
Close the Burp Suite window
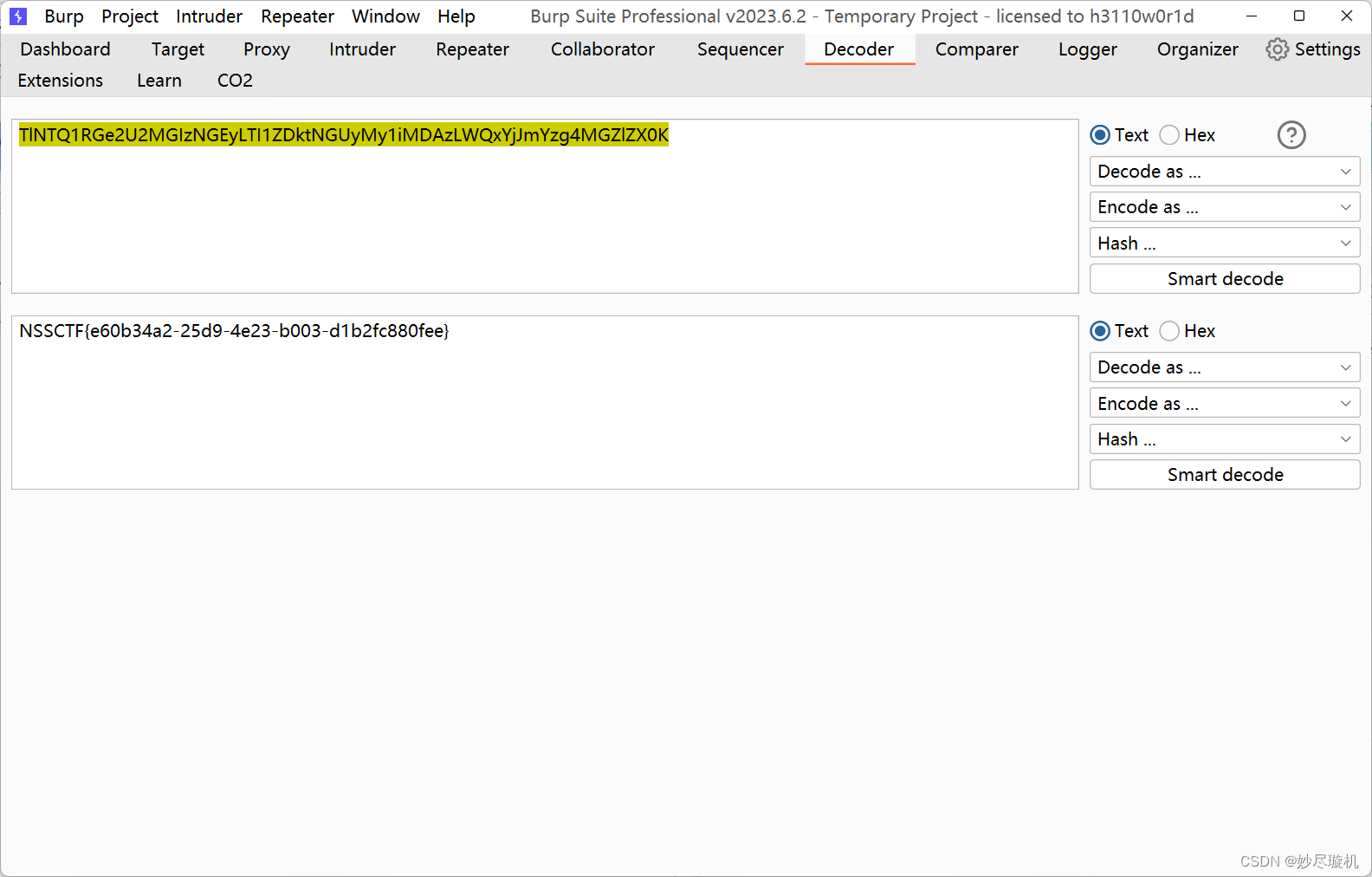tap(1347, 16)
